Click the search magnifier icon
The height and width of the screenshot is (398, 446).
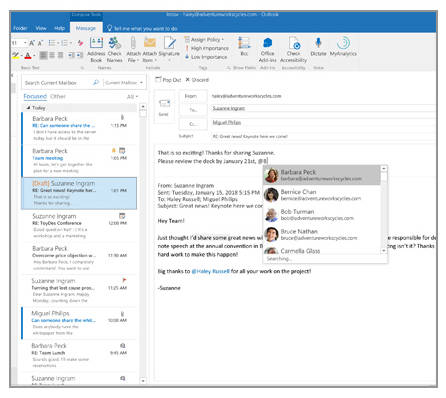[96, 82]
